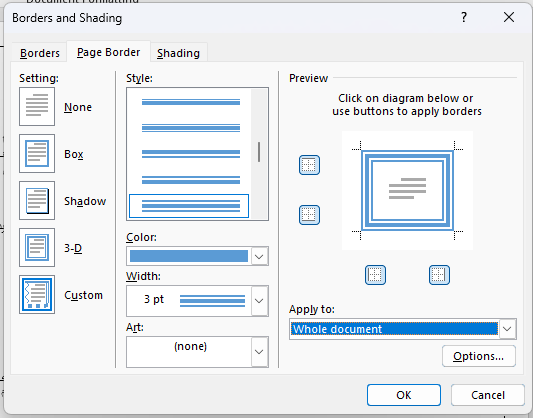Click the blue color swatch in Color box
This screenshot has height=418, width=533.
click(x=189, y=256)
